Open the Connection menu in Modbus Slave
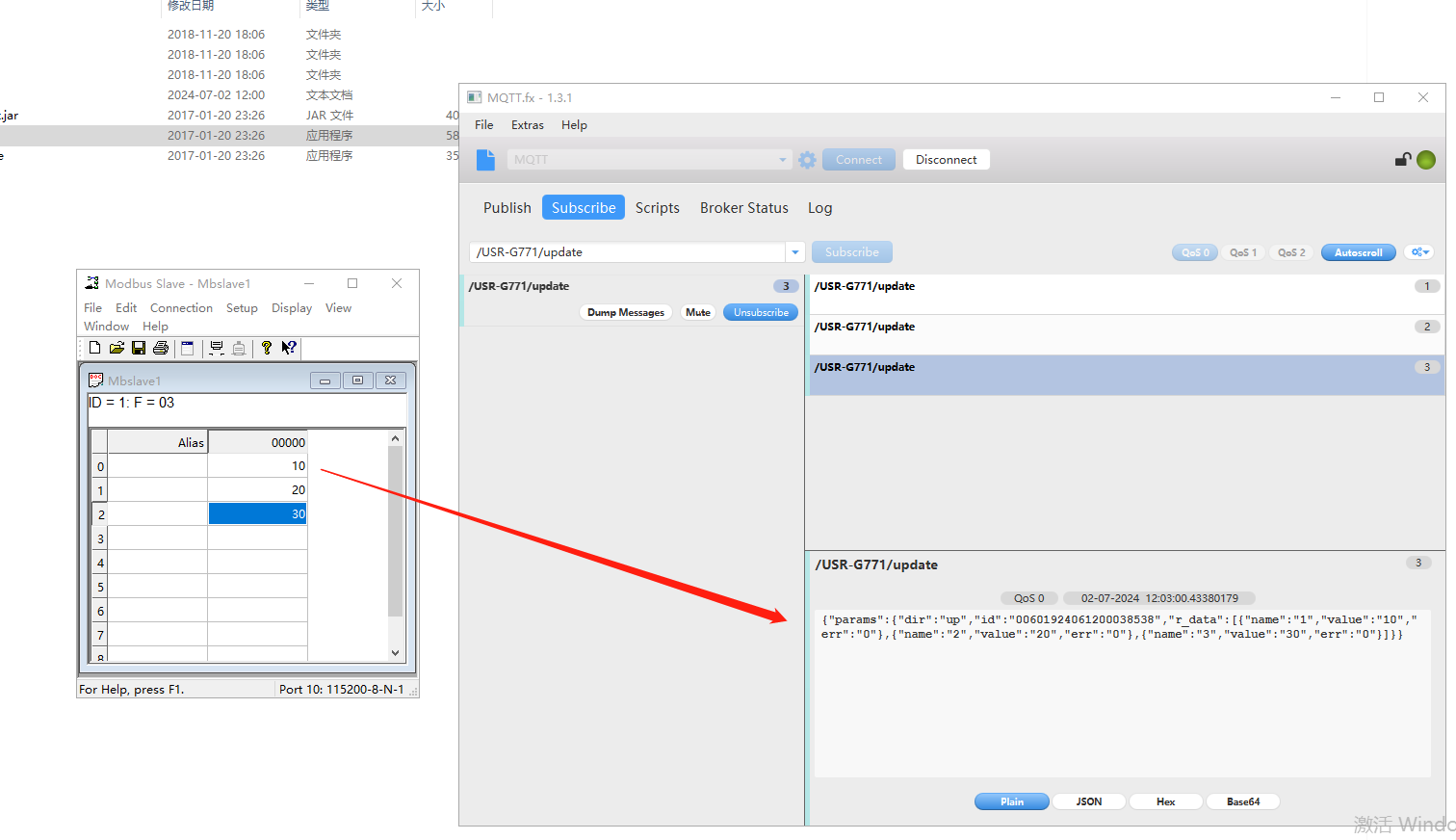Image resolution: width=1456 pixels, height=840 pixels. coord(181,308)
